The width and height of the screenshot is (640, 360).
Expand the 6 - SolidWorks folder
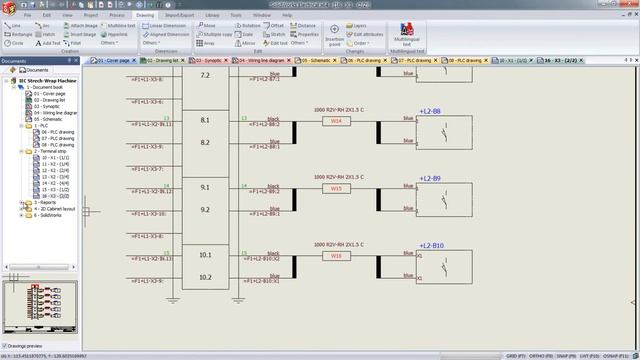[x=21, y=215]
